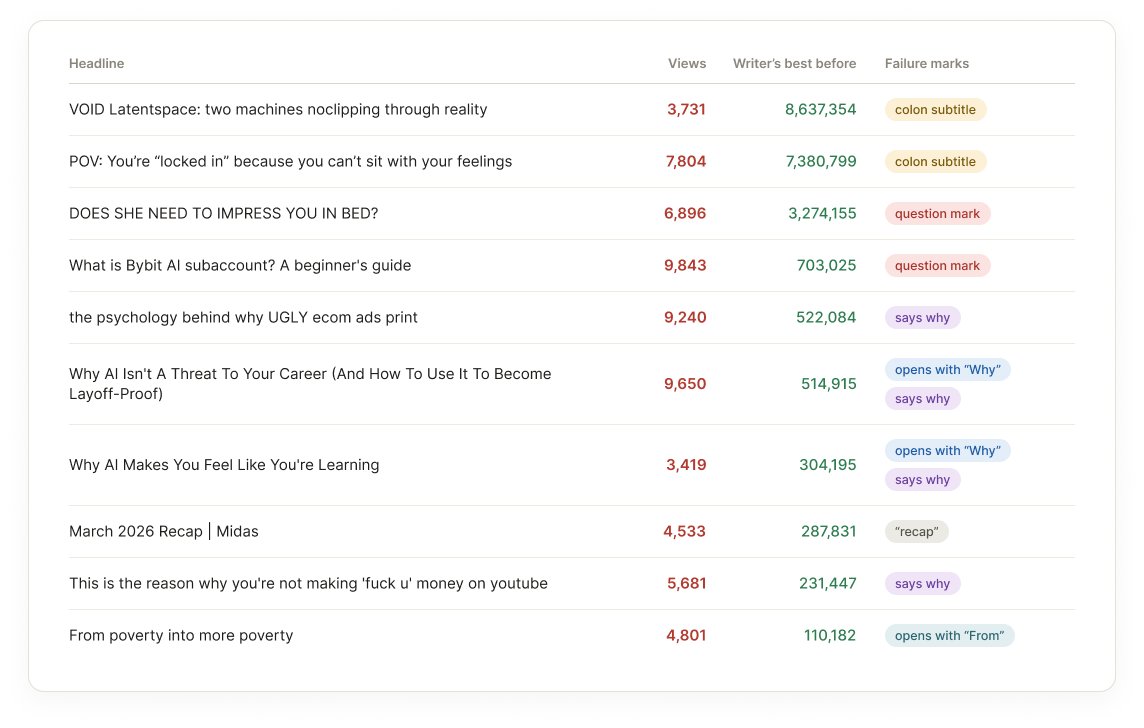The height and width of the screenshot is (728, 1144).
Task: Click the opens with "From" tag
Action: coord(949,635)
